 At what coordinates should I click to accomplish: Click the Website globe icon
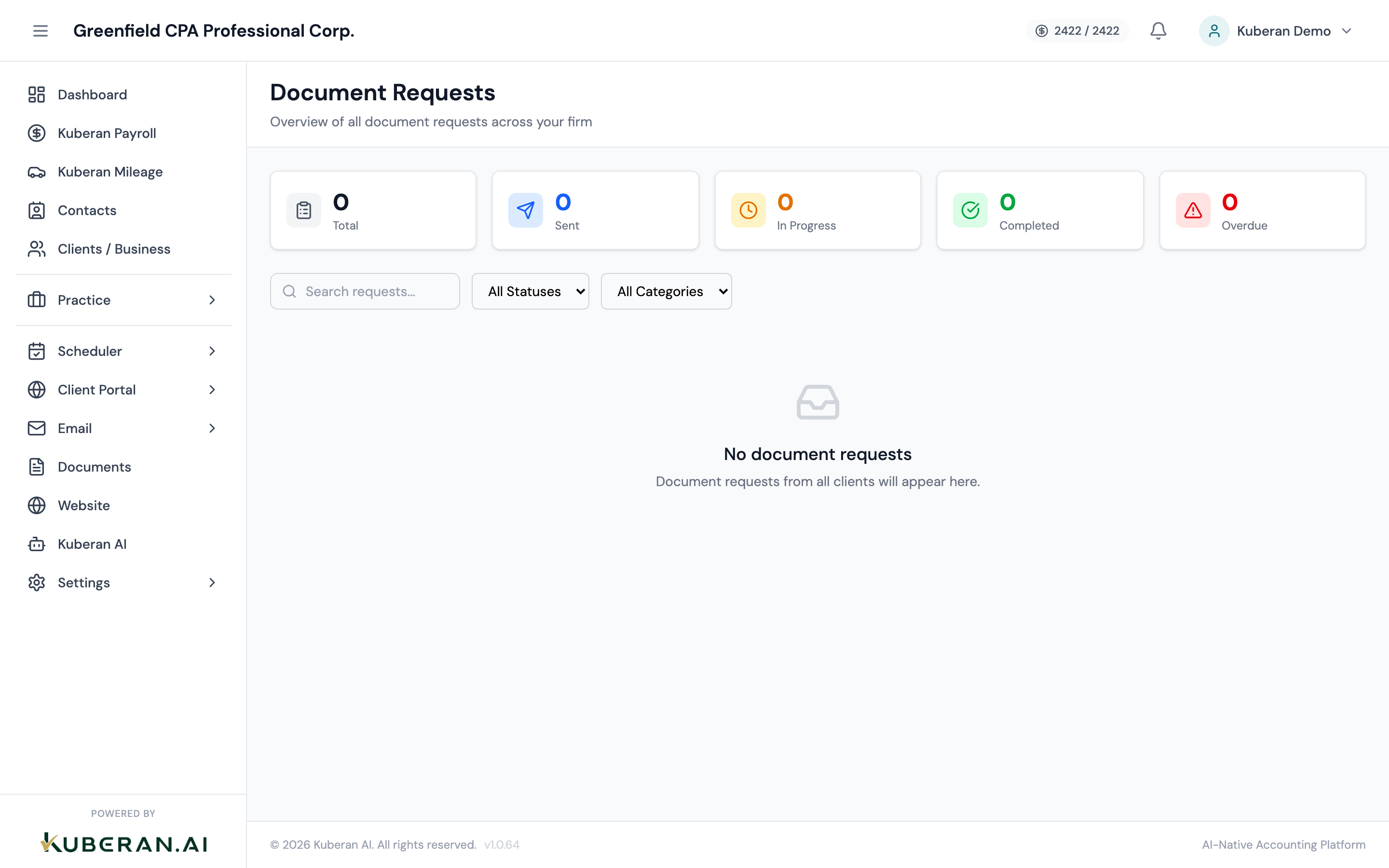tap(37, 505)
